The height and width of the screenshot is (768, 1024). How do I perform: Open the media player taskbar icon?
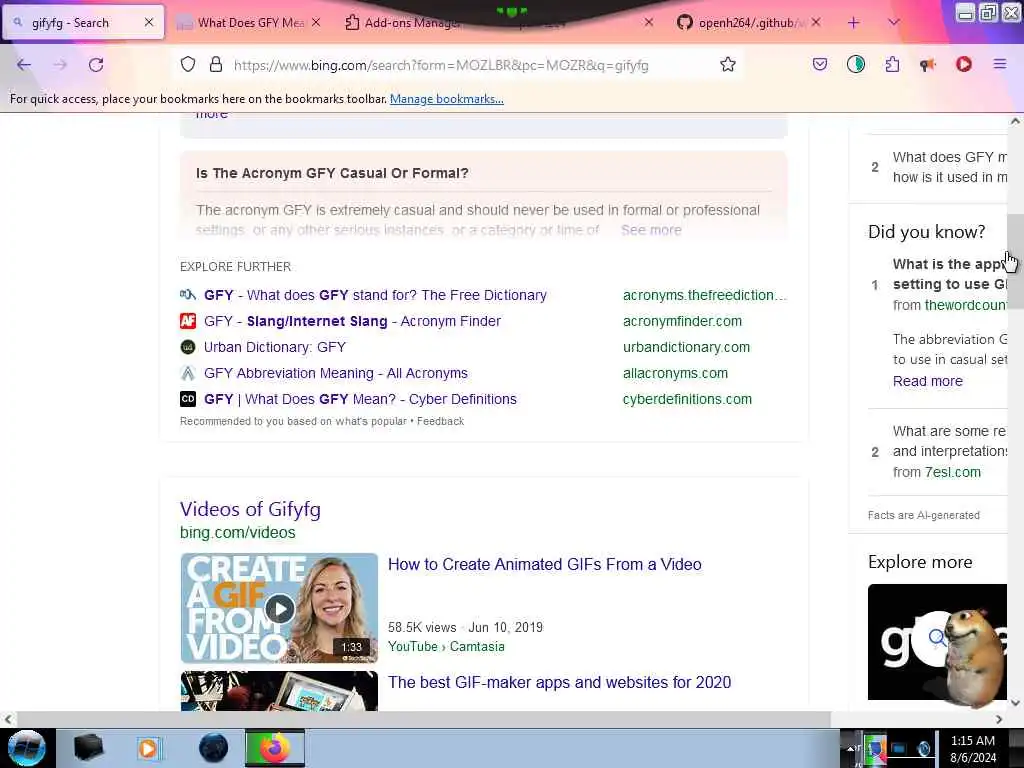(149, 748)
